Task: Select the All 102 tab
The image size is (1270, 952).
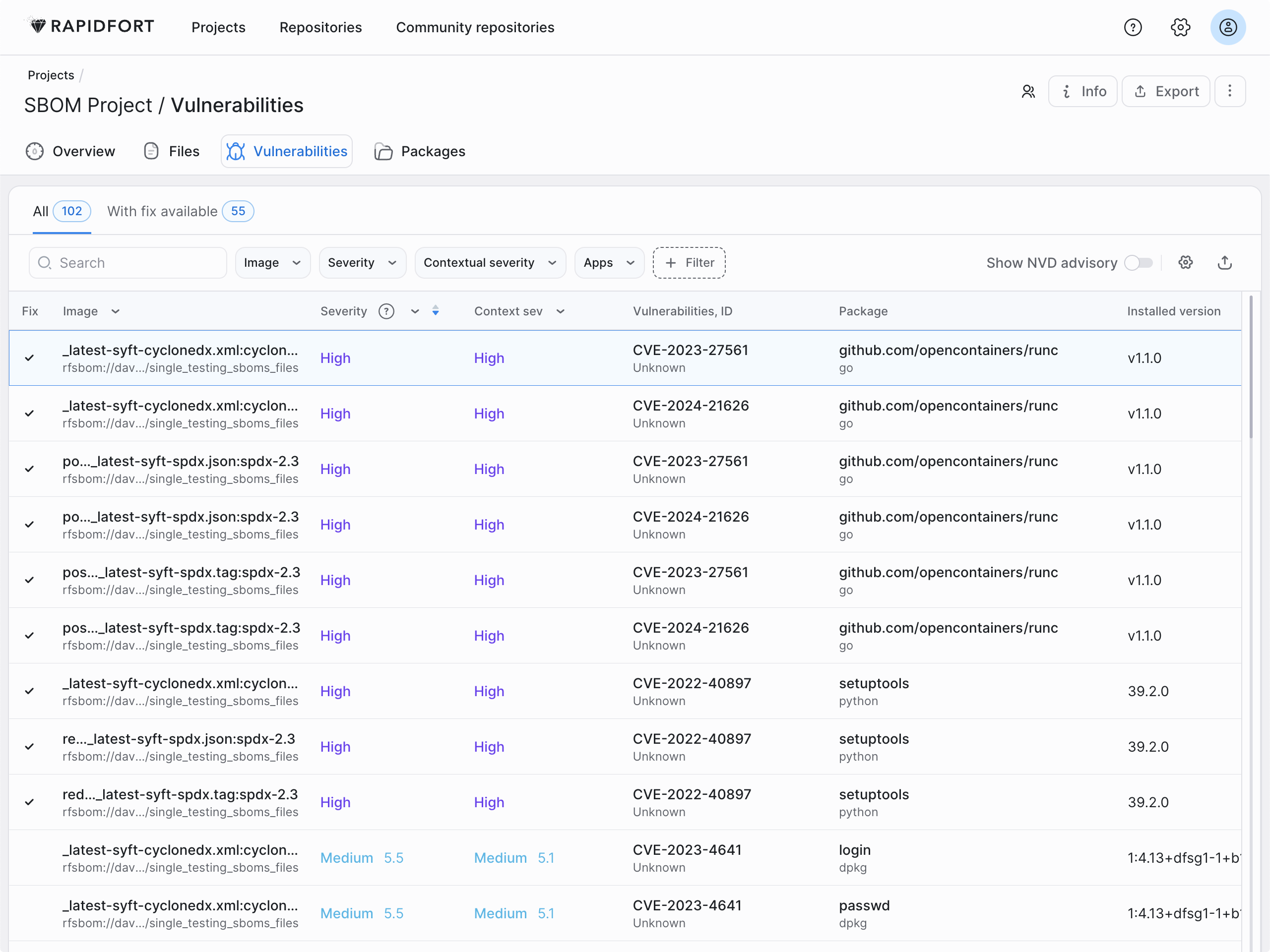Action: (x=62, y=211)
